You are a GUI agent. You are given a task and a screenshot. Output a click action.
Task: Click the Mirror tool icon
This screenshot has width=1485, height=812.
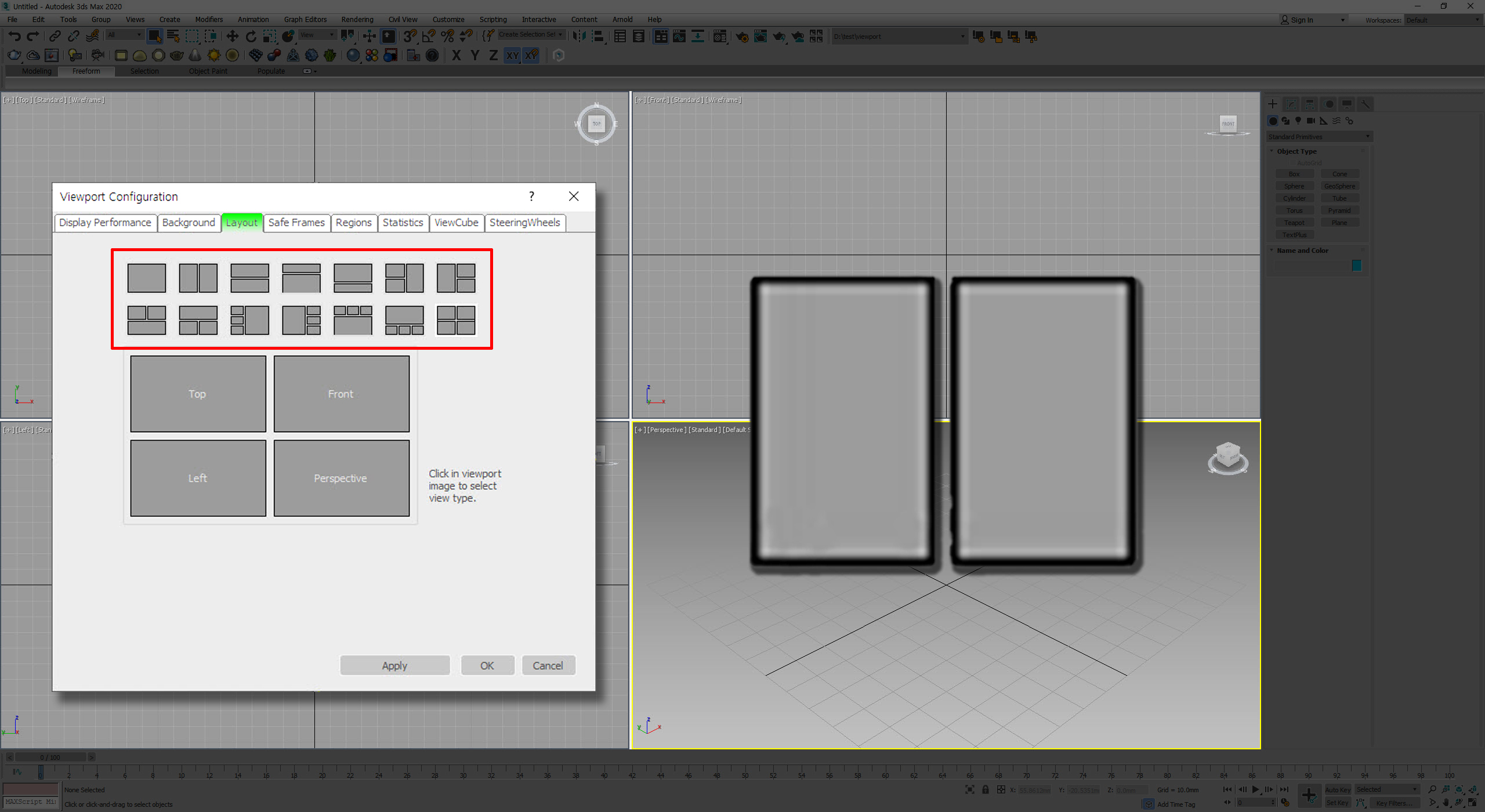[579, 37]
